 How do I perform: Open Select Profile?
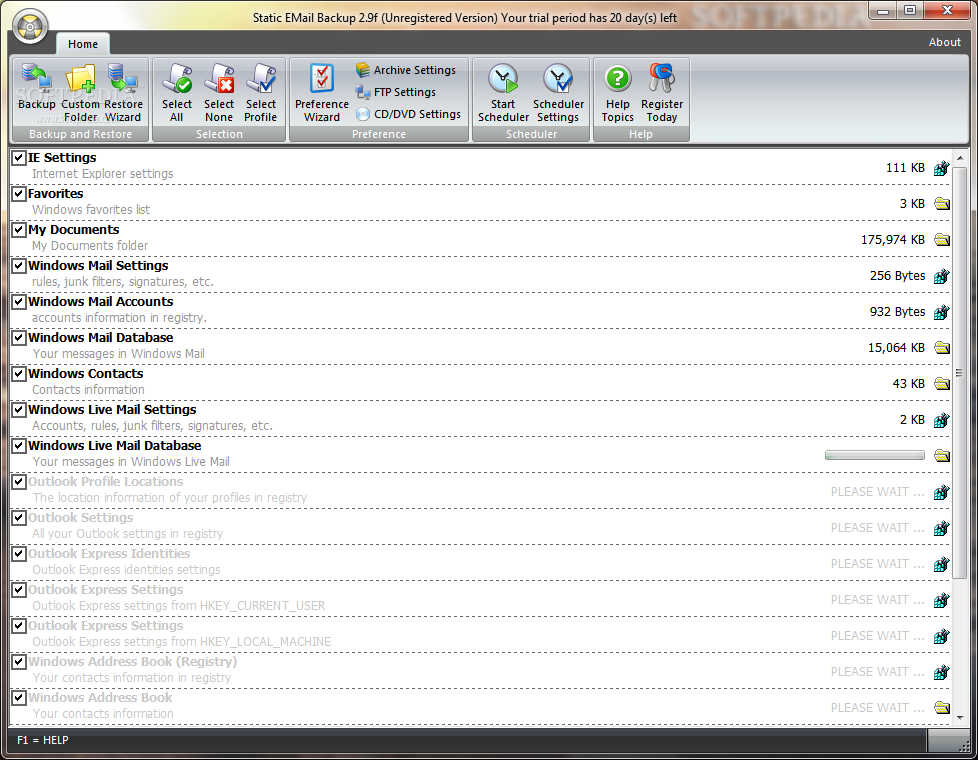tap(261, 92)
